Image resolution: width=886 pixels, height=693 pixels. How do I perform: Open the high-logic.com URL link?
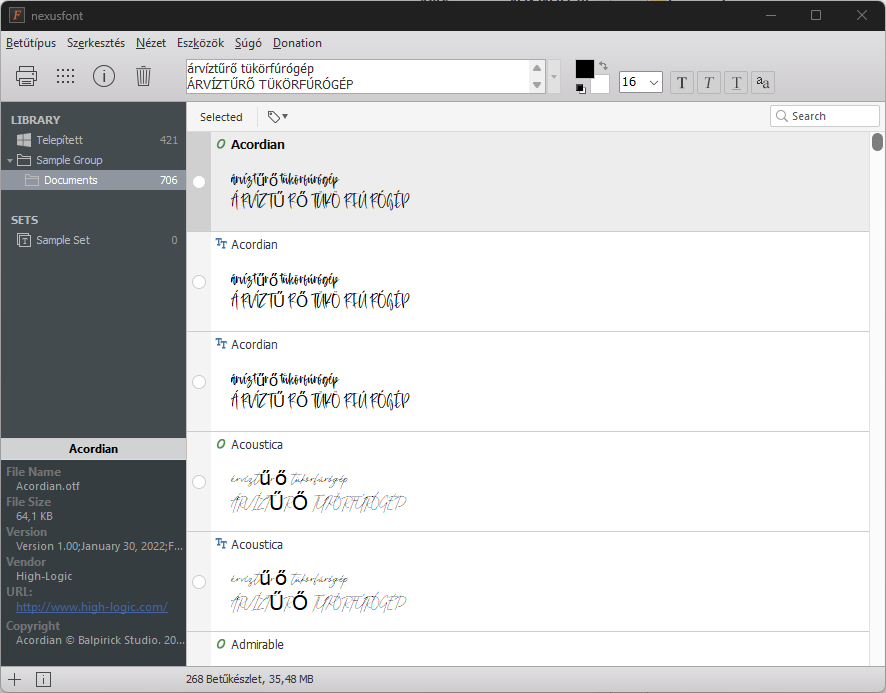[x=92, y=607]
